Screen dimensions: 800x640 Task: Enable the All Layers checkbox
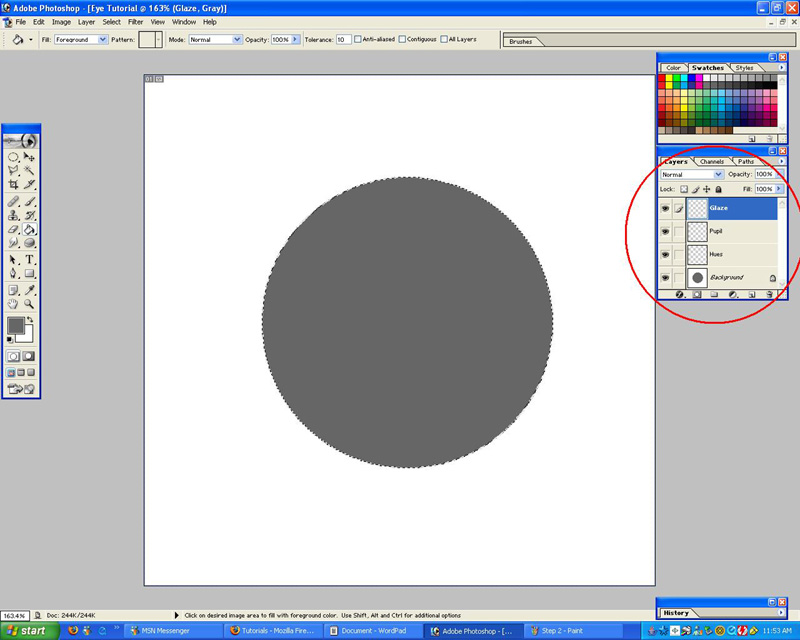tap(444, 39)
